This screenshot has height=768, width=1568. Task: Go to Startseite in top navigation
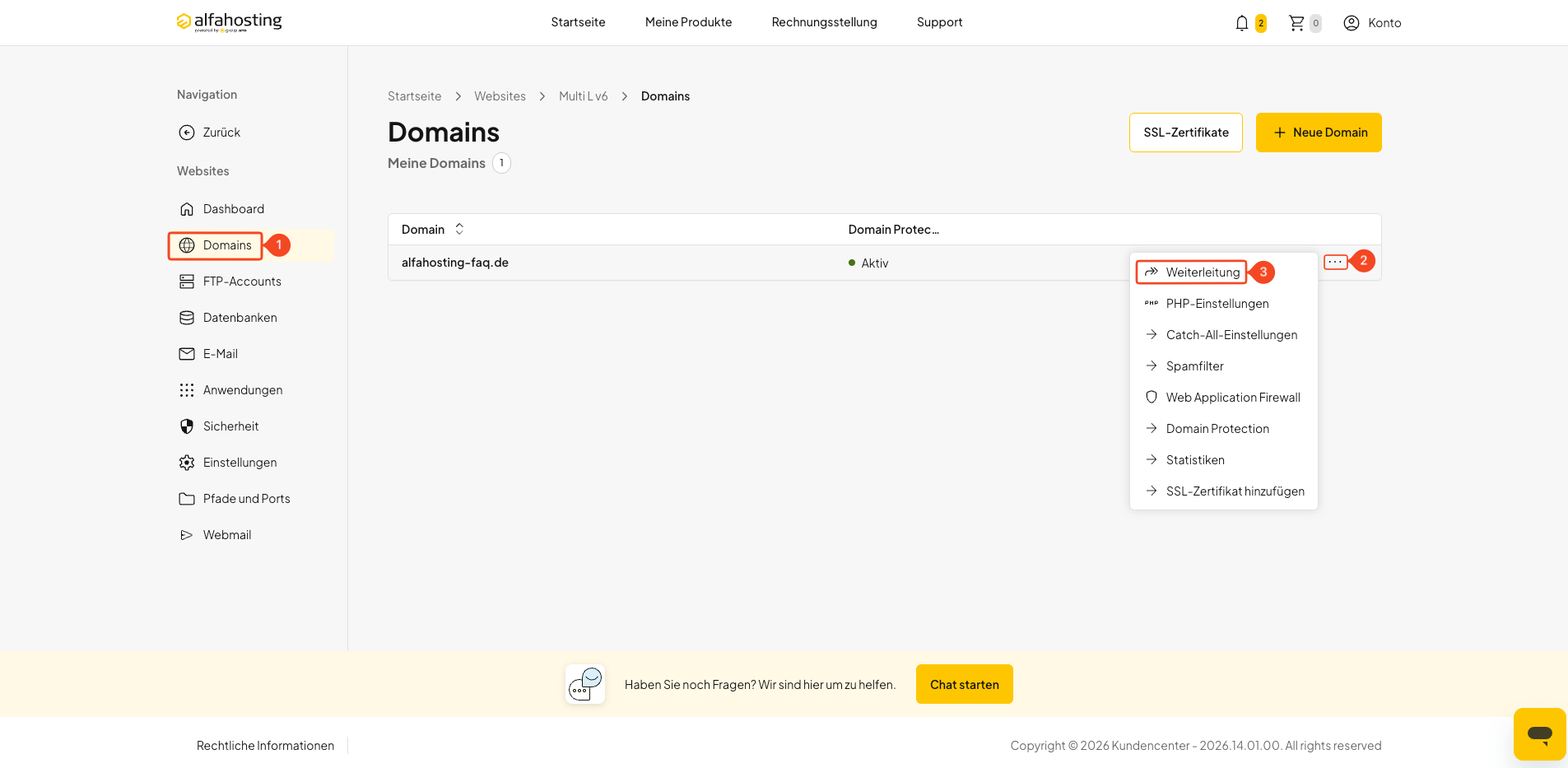coord(578,22)
